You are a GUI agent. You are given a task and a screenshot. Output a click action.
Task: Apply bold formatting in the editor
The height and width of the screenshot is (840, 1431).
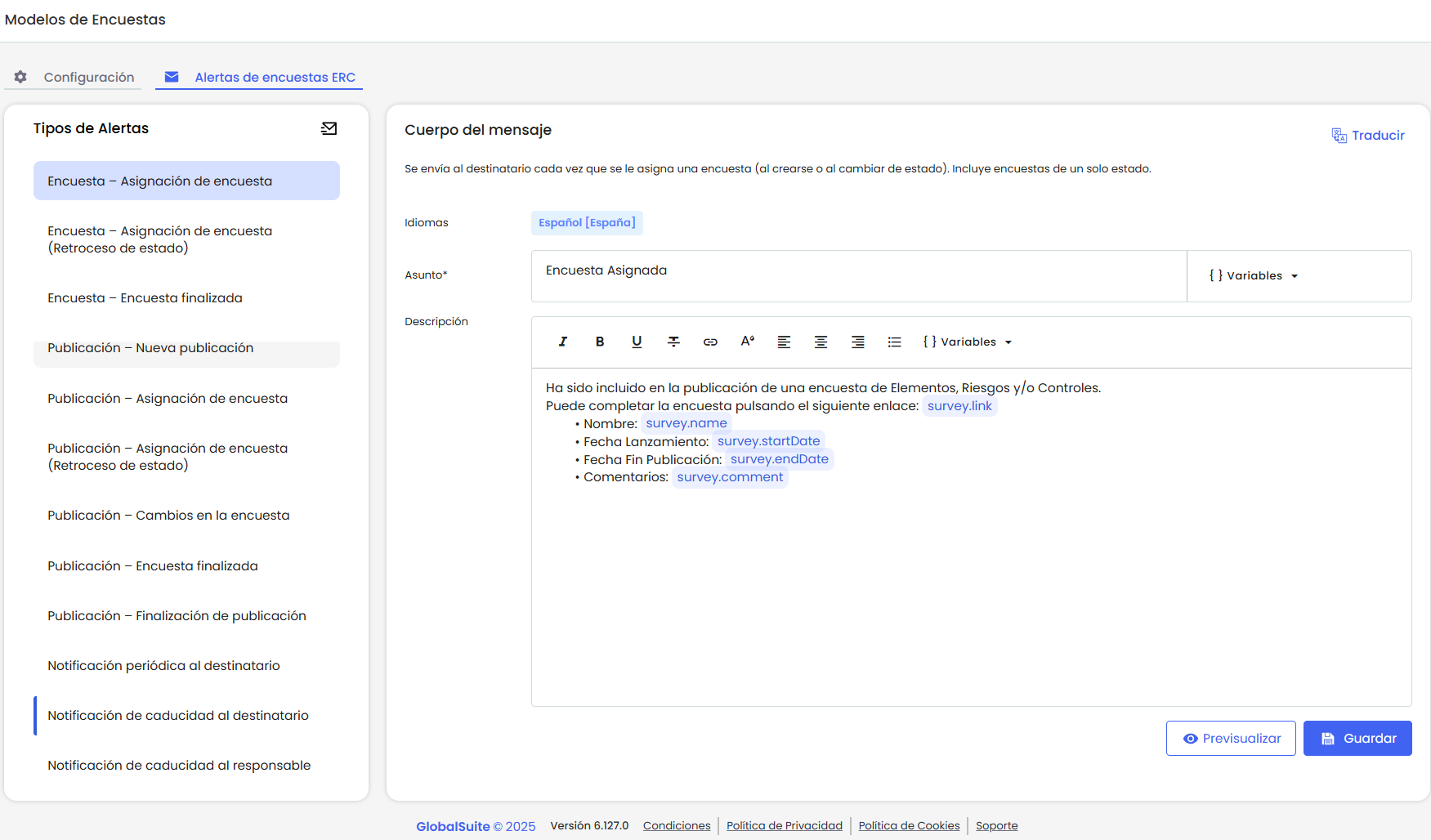(600, 342)
